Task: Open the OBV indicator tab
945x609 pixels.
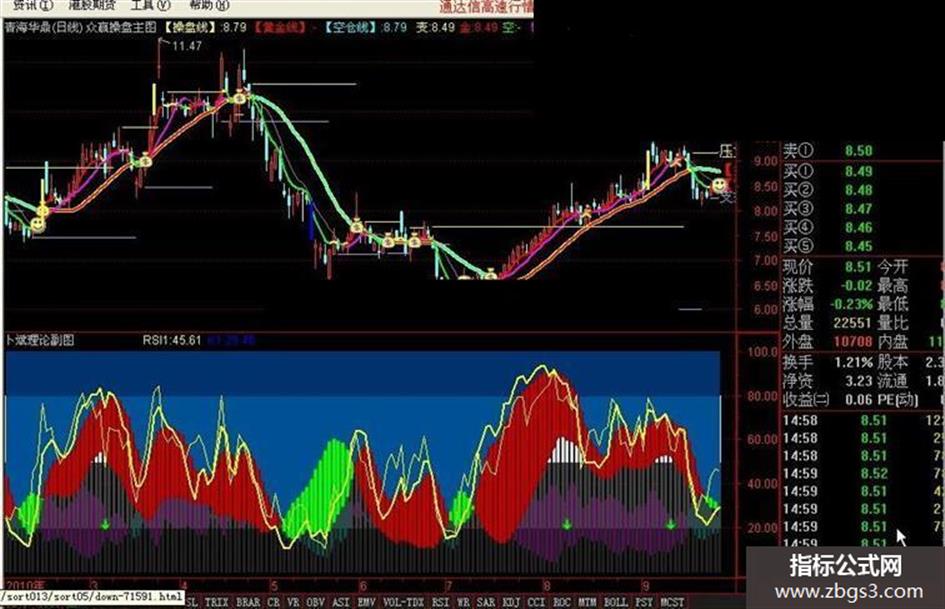Action: 316,602
